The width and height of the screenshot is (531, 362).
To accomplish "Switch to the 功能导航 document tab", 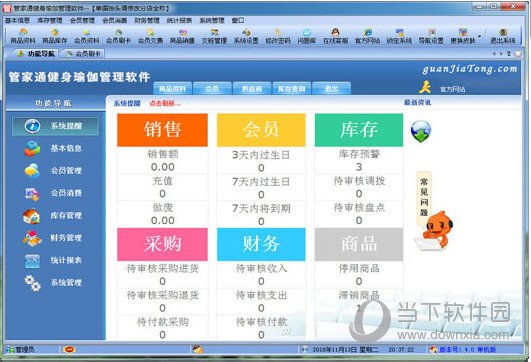I will click(x=36, y=54).
